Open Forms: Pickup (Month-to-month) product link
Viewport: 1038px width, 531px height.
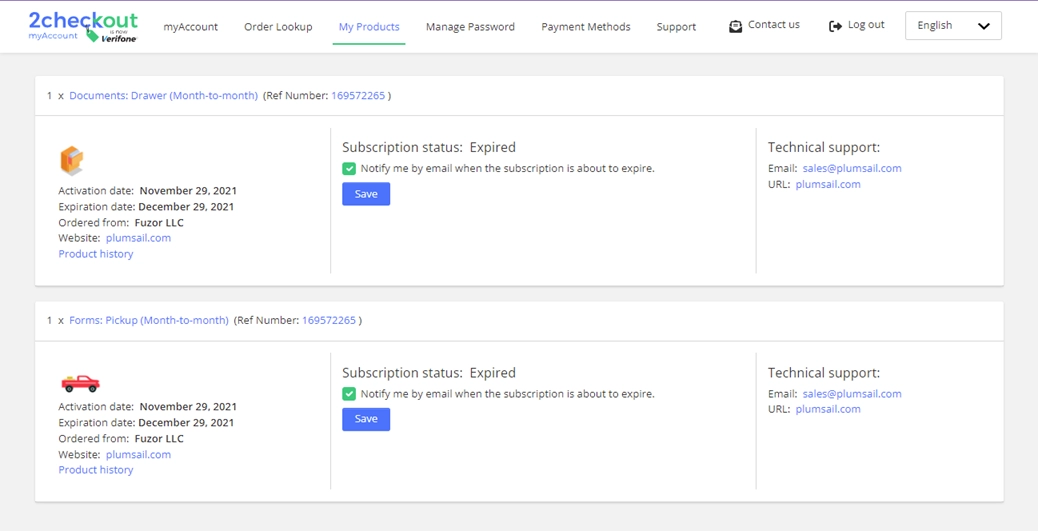[149, 320]
